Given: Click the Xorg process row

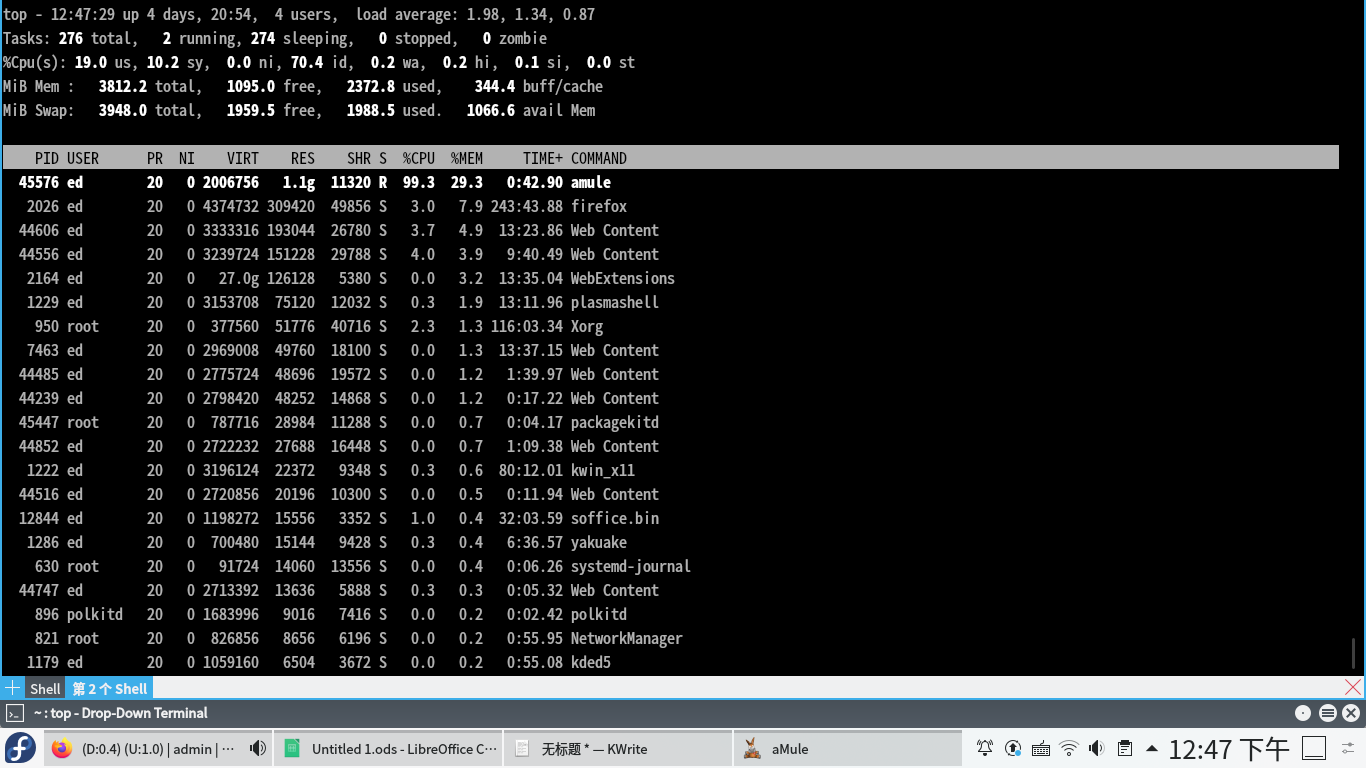Looking at the screenshot, I should pyautogui.click(x=670, y=326).
